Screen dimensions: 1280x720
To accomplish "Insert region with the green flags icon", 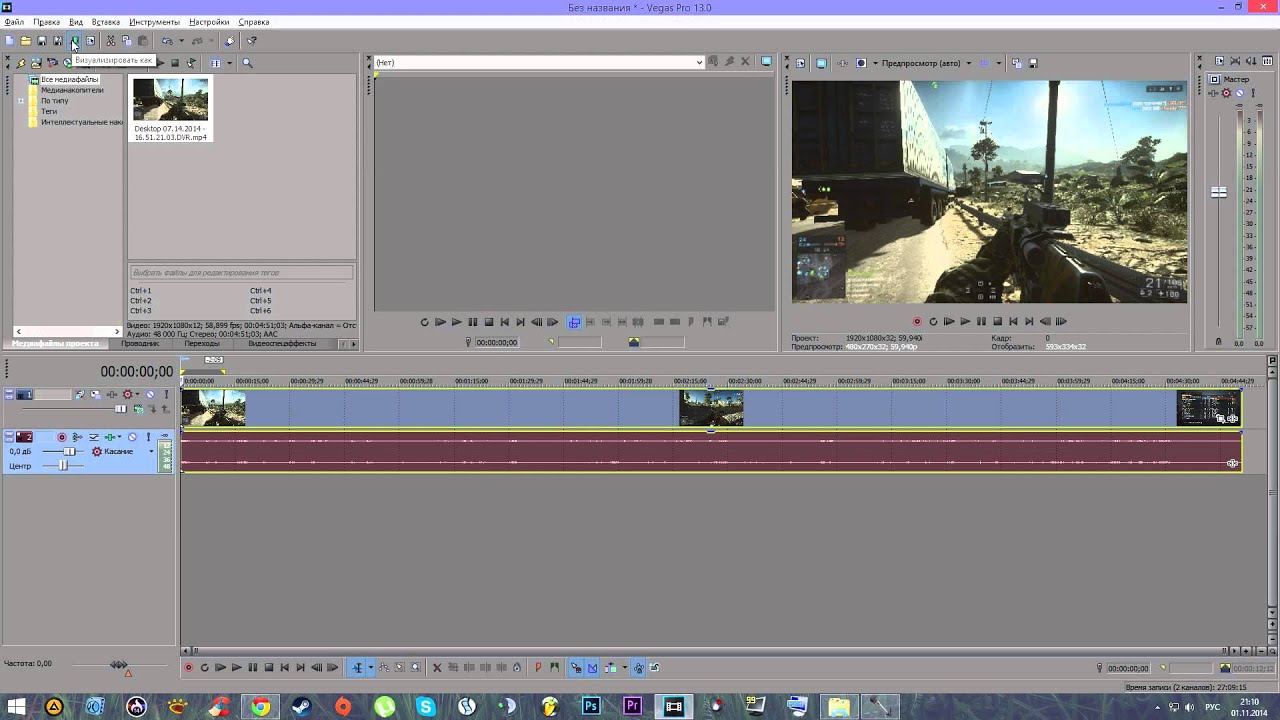I will (x=554, y=668).
